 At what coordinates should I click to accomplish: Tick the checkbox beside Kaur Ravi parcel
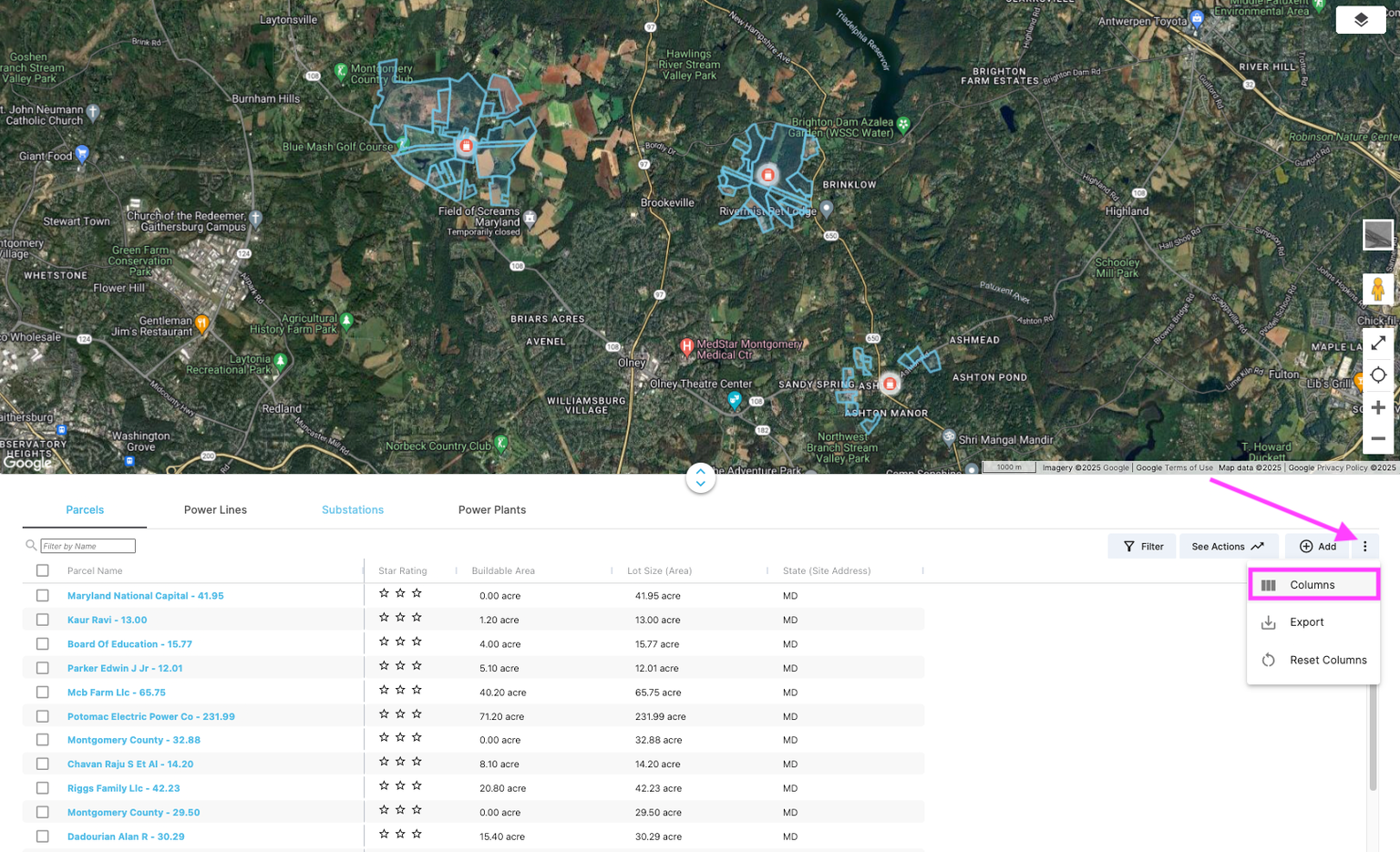tap(42, 619)
